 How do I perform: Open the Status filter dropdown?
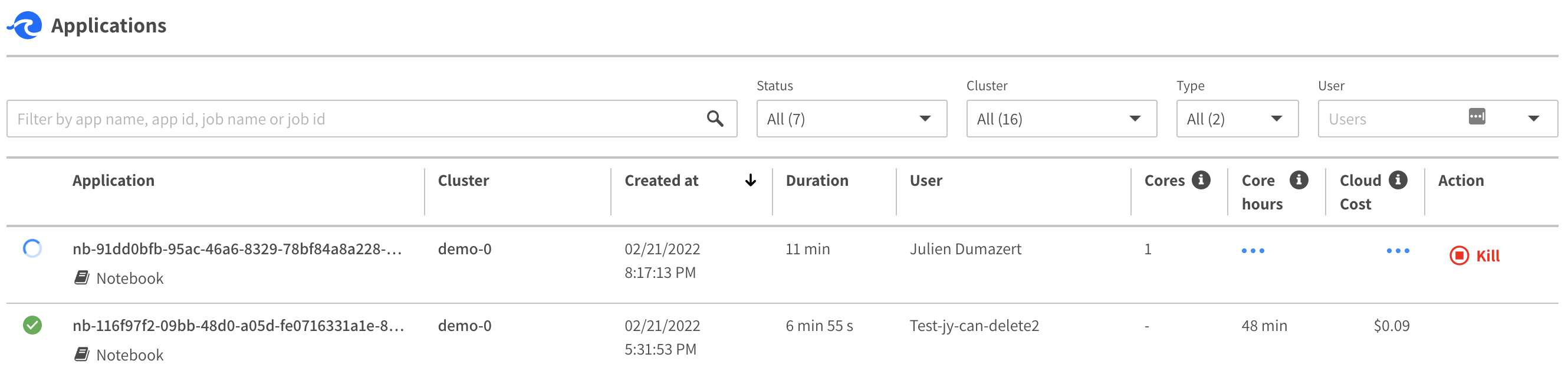click(x=851, y=119)
